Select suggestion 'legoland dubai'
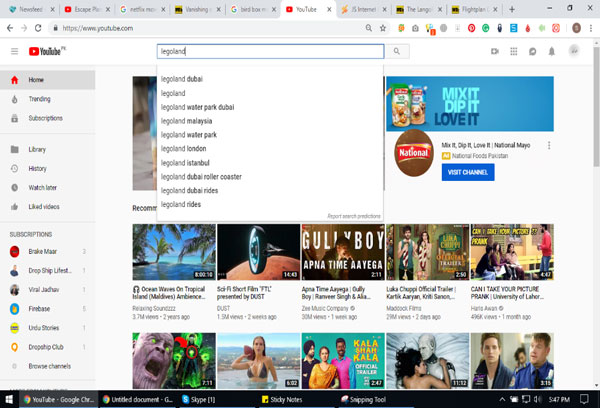 tap(270, 79)
